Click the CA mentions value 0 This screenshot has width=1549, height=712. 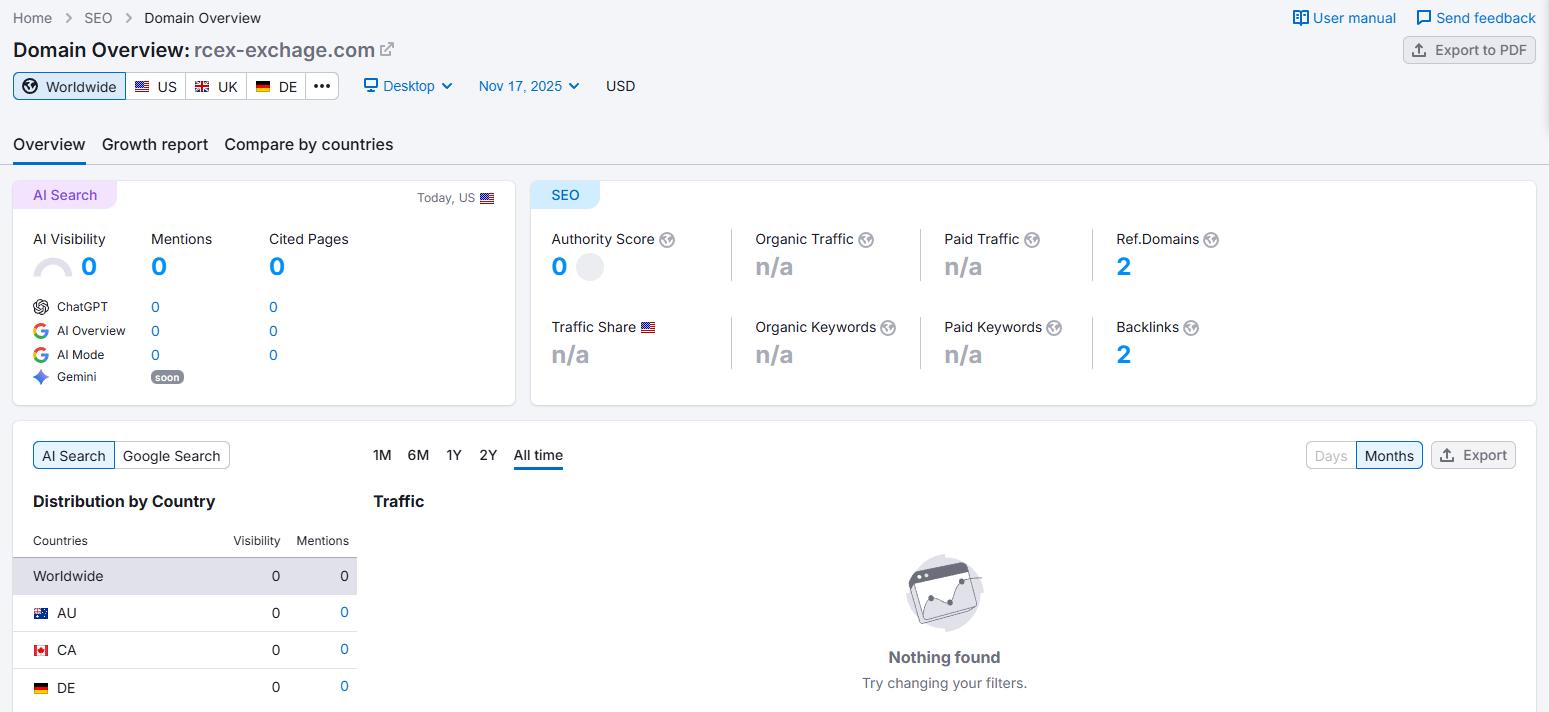344,649
